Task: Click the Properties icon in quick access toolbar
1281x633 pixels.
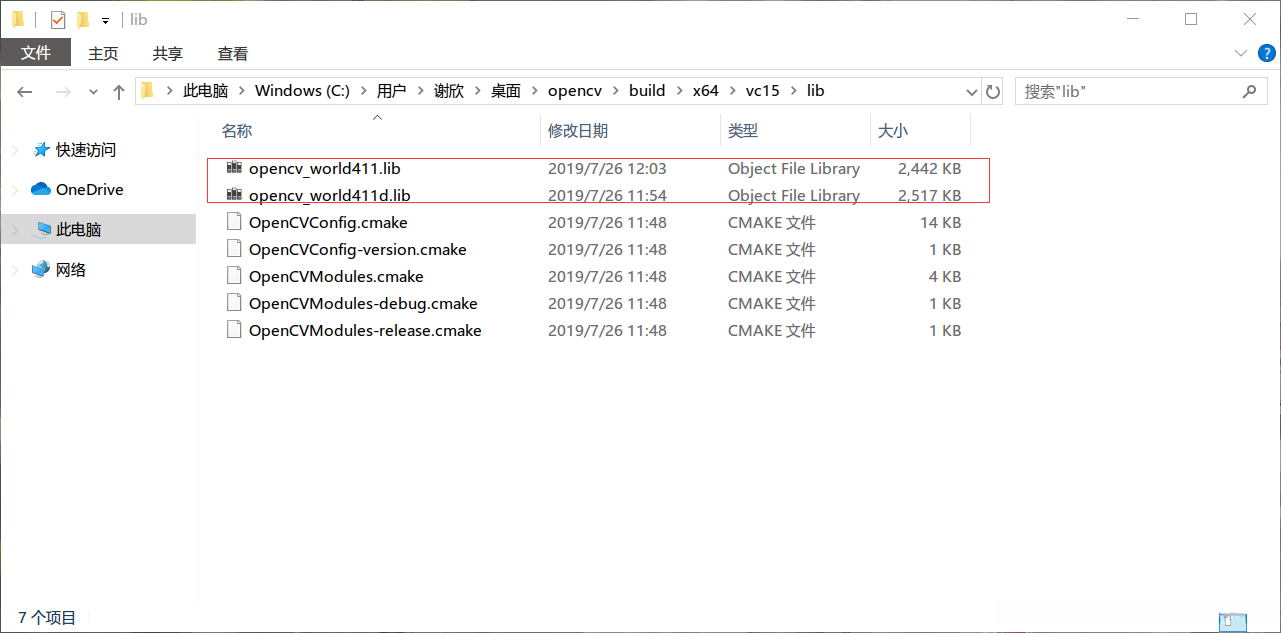Action: tap(58, 19)
